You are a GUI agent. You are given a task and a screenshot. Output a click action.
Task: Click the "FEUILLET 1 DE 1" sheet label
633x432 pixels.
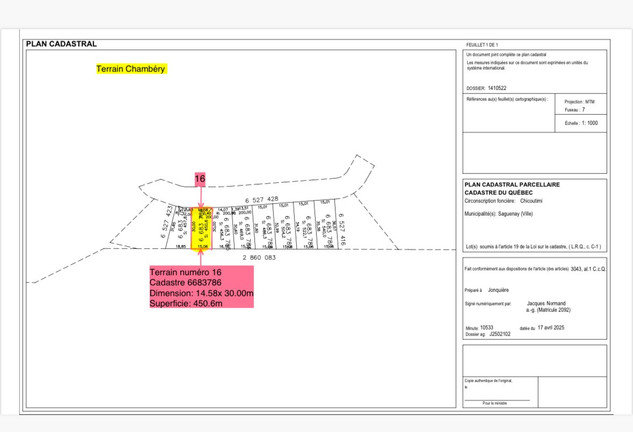coord(483,45)
